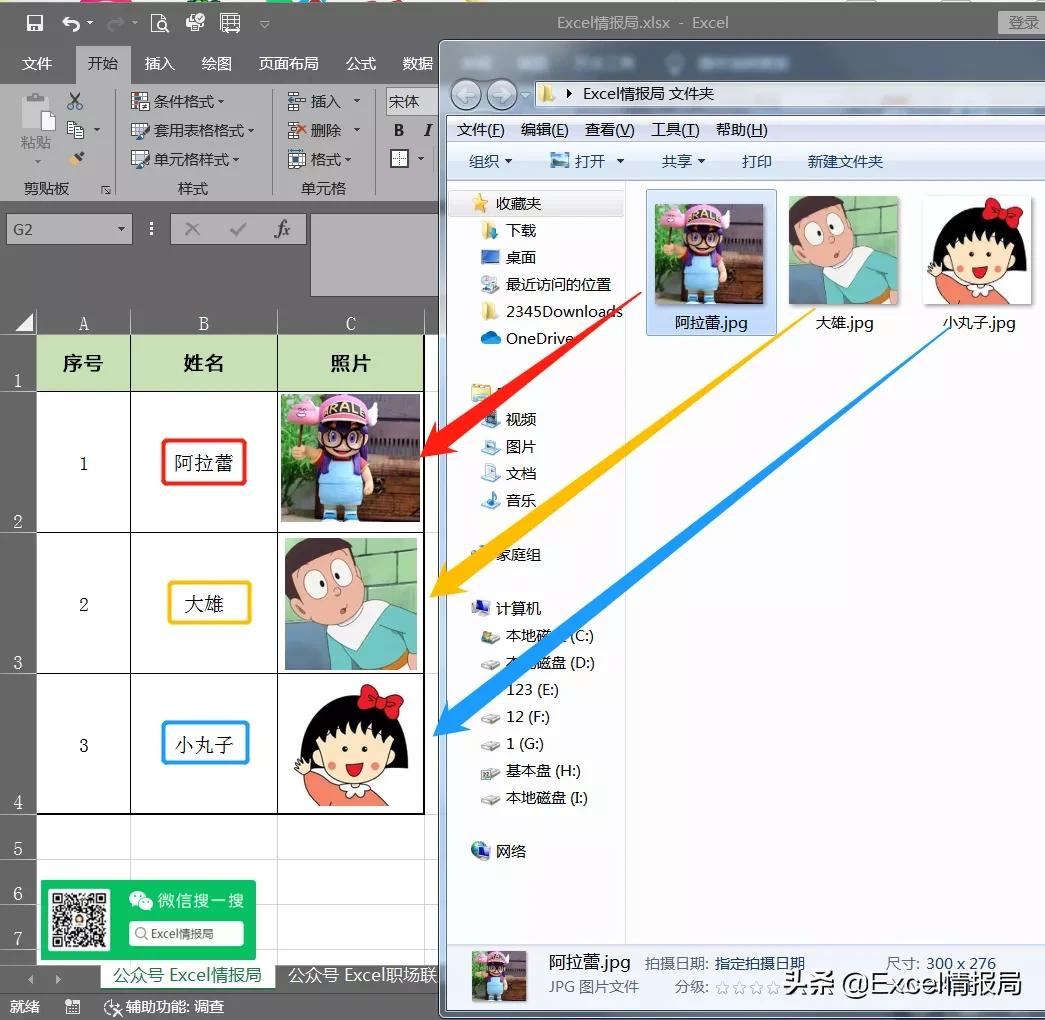Click the 打印 button in Explorer

756,161
